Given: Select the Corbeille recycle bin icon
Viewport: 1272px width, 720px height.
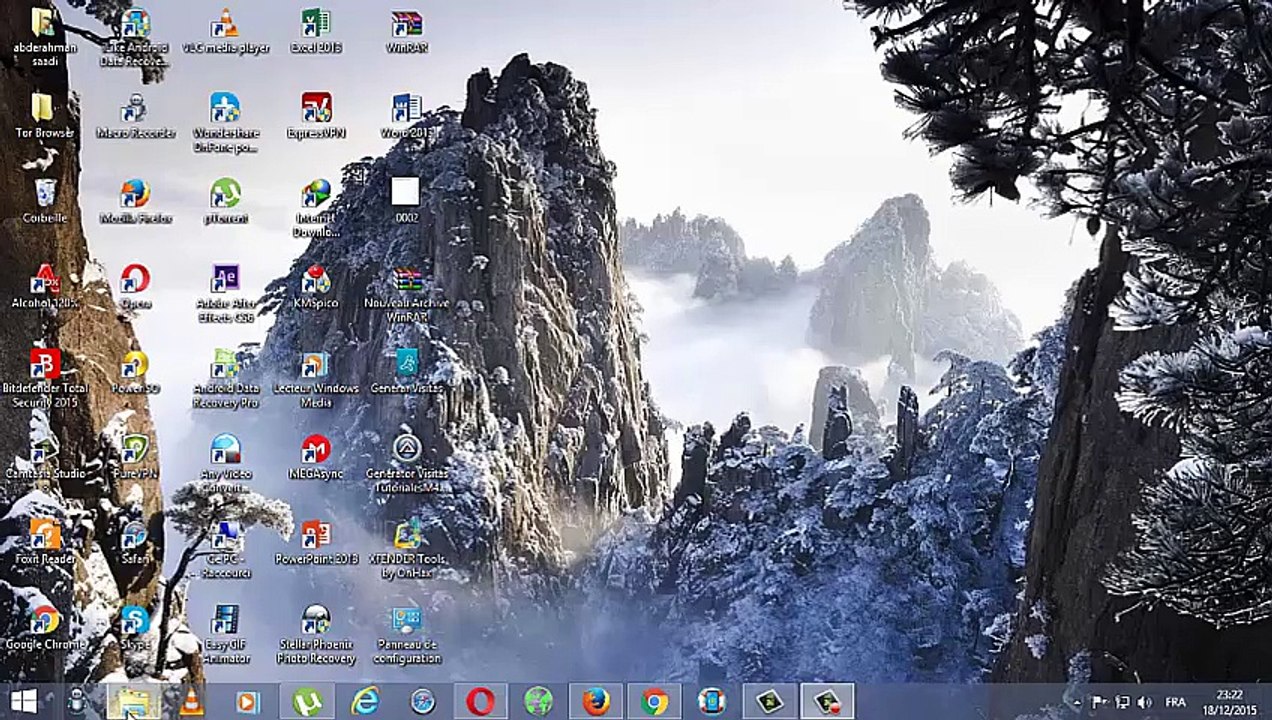Looking at the screenshot, I should click(45, 200).
